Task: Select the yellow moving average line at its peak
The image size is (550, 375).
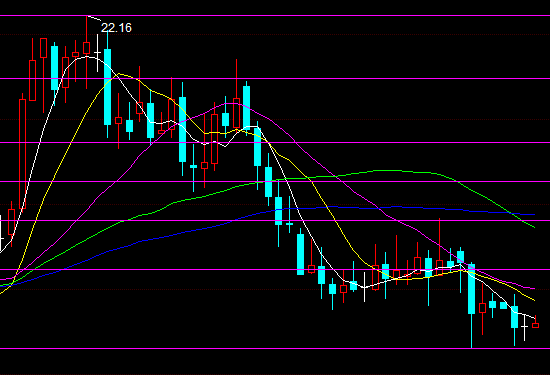Action: point(120,74)
